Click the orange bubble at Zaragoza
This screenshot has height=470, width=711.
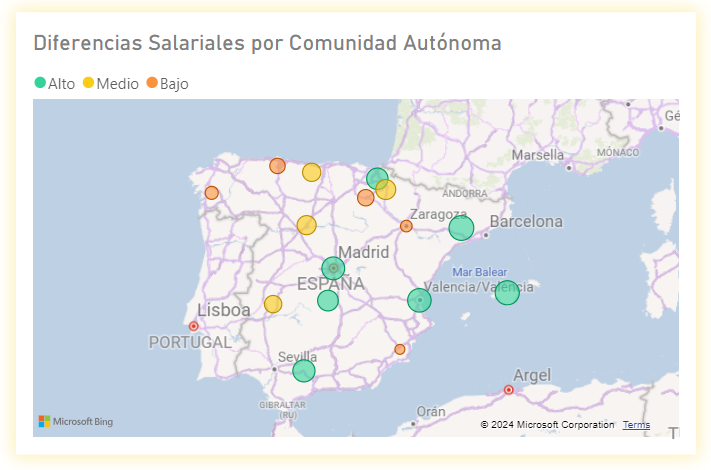coord(406,226)
